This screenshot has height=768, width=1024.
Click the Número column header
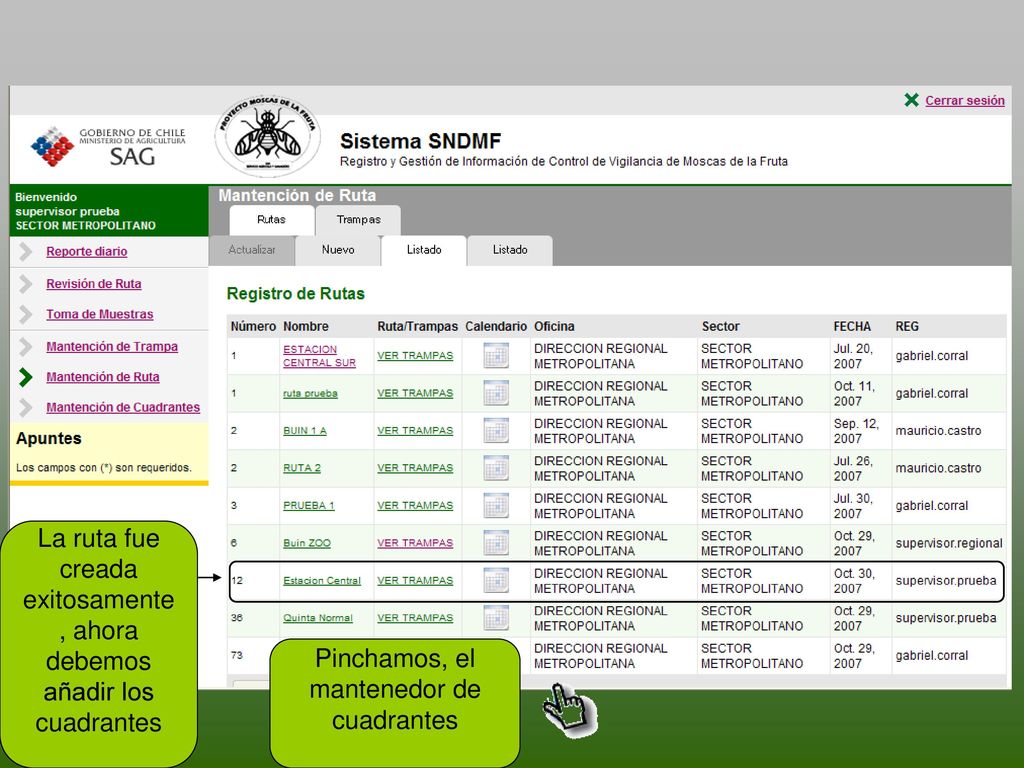click(253, 327)
